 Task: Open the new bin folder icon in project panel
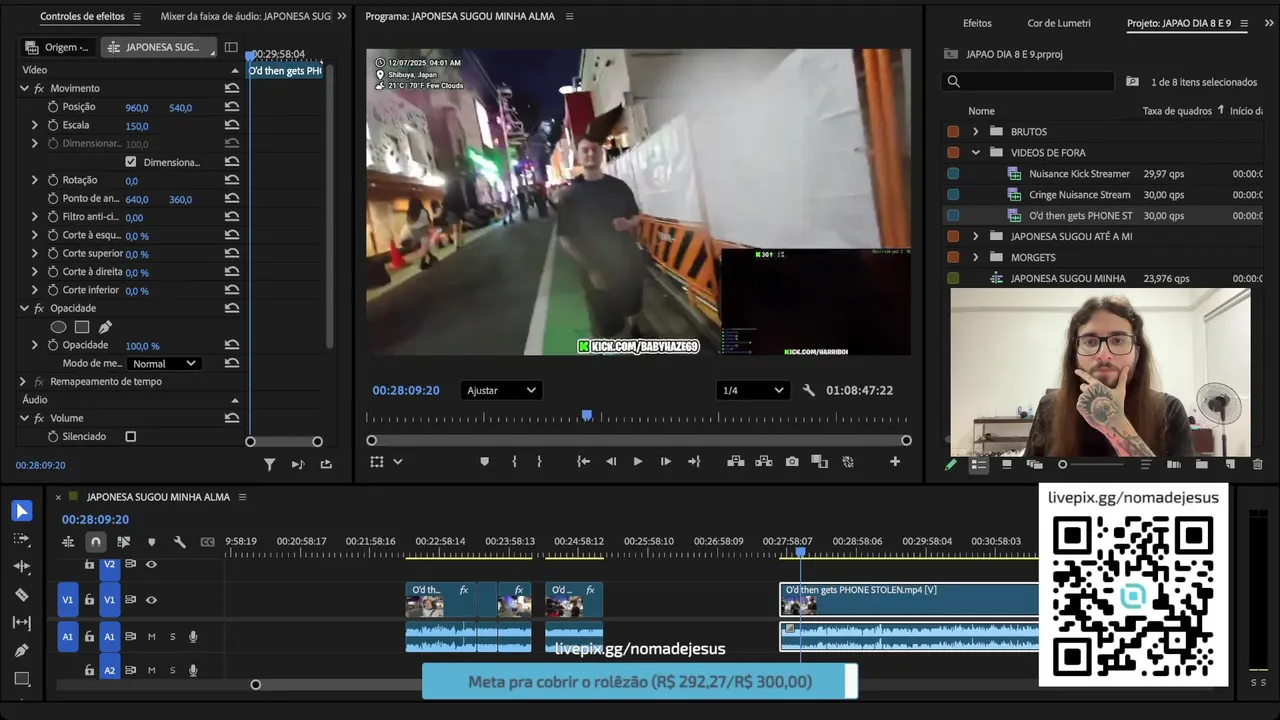click(x=1202, y=464)
